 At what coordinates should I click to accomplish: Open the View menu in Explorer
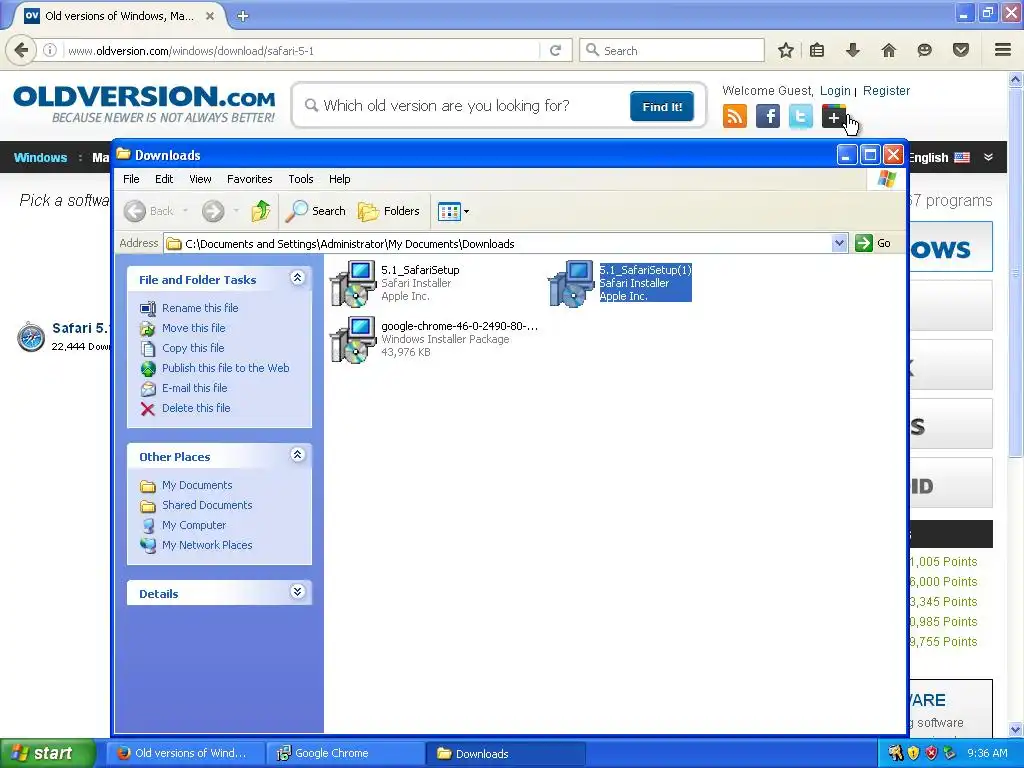200,179
